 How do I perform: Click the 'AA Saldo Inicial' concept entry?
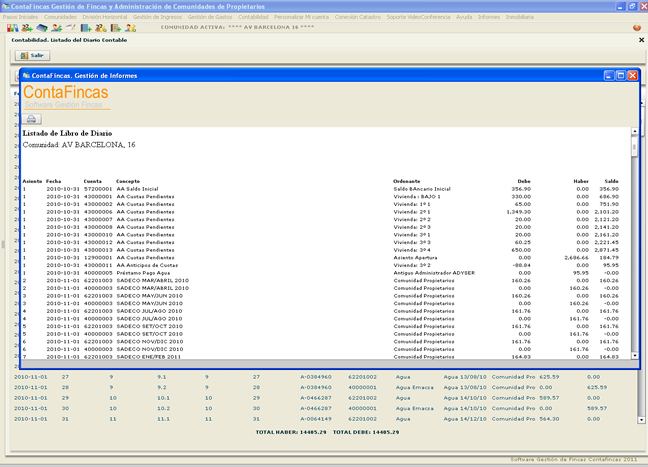click(x=137, y=189)
